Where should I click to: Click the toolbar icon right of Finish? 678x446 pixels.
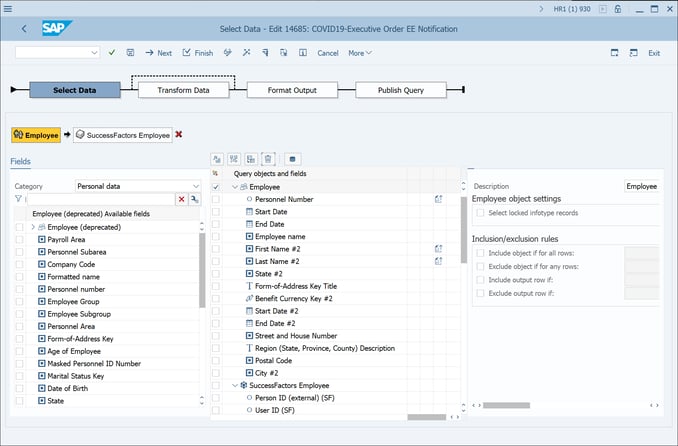click(x=227, y=52)
